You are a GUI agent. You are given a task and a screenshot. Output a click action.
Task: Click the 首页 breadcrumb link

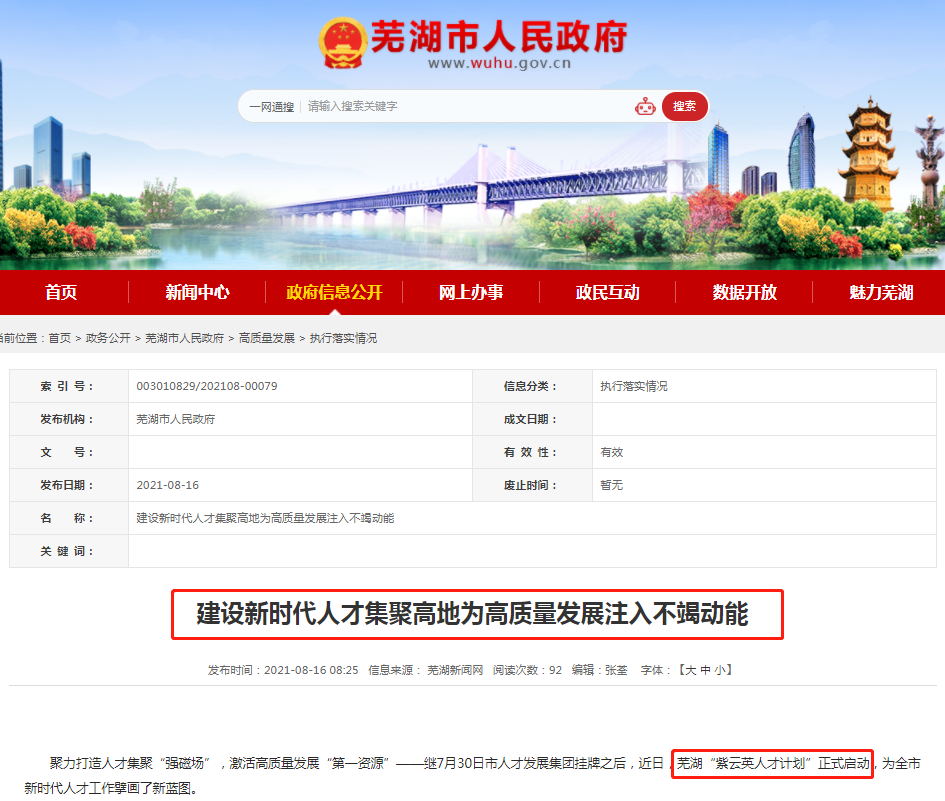[x=60, y=339]
